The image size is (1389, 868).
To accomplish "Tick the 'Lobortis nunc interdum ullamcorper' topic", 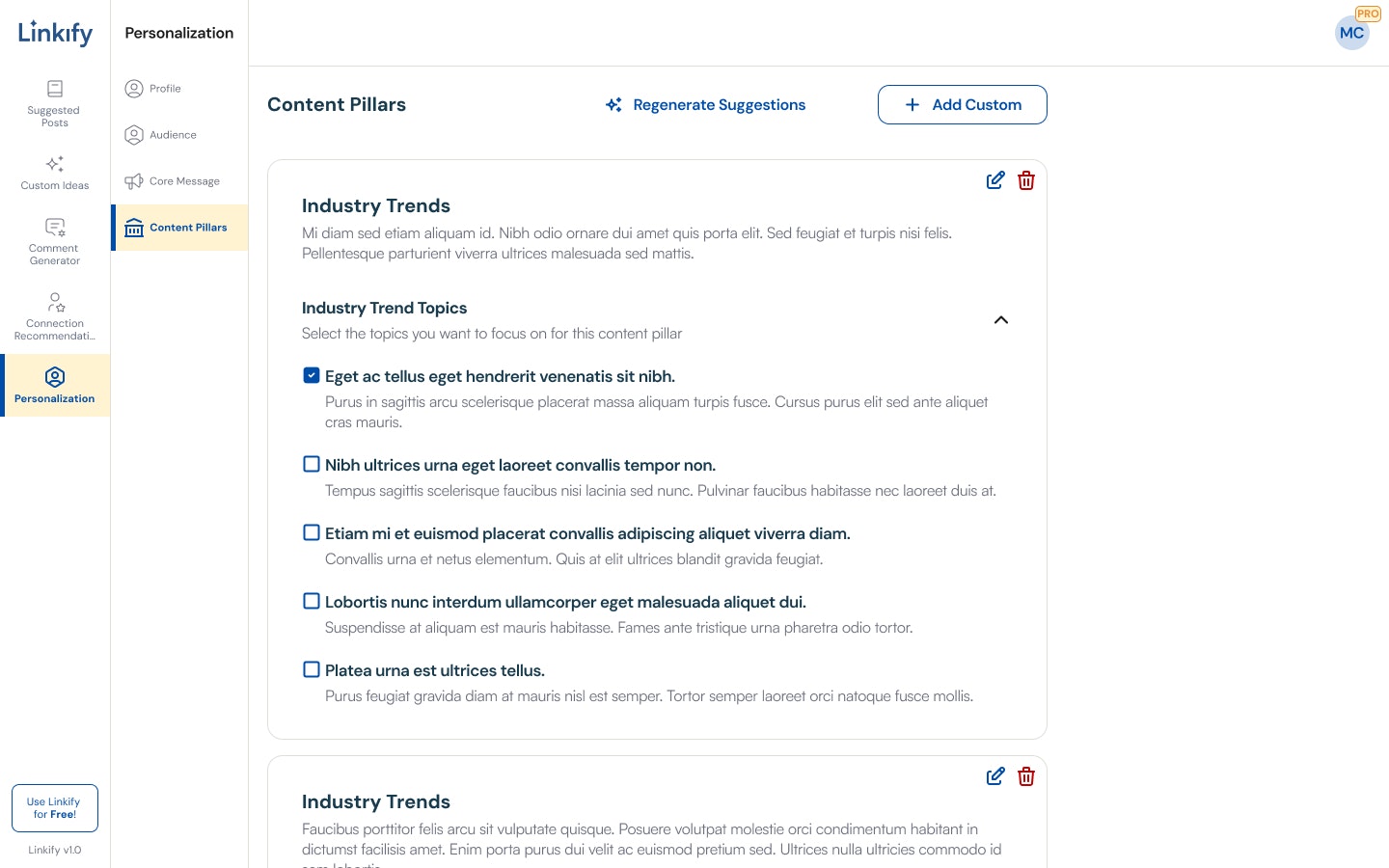I will pyautogui.click(x=312, y=601).
